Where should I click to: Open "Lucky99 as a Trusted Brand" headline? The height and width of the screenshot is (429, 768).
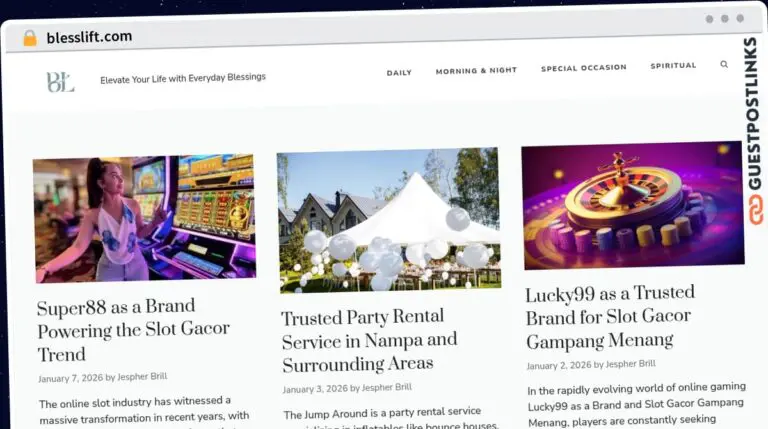(x=610, y=316)
